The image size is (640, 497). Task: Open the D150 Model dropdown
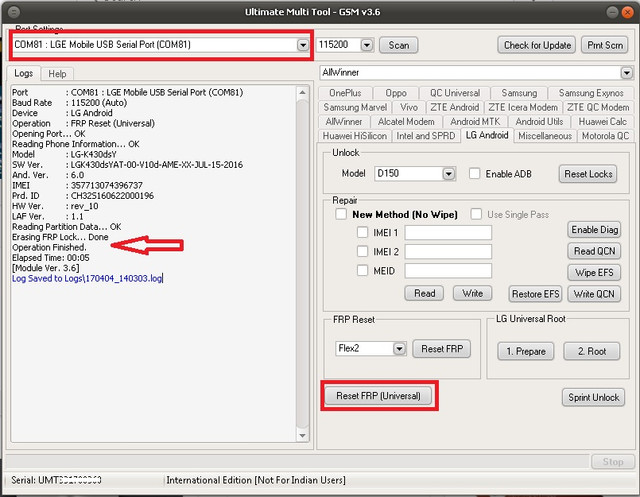coord(449,174)
